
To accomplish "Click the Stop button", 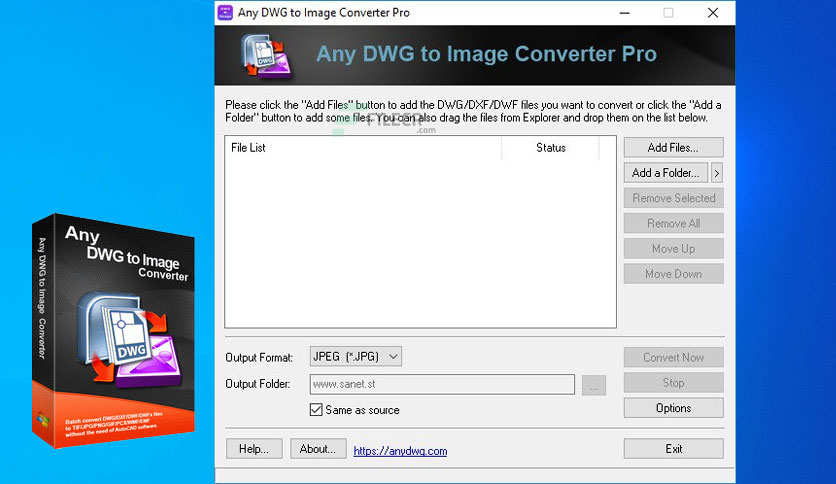I will (x=673, y=383).
